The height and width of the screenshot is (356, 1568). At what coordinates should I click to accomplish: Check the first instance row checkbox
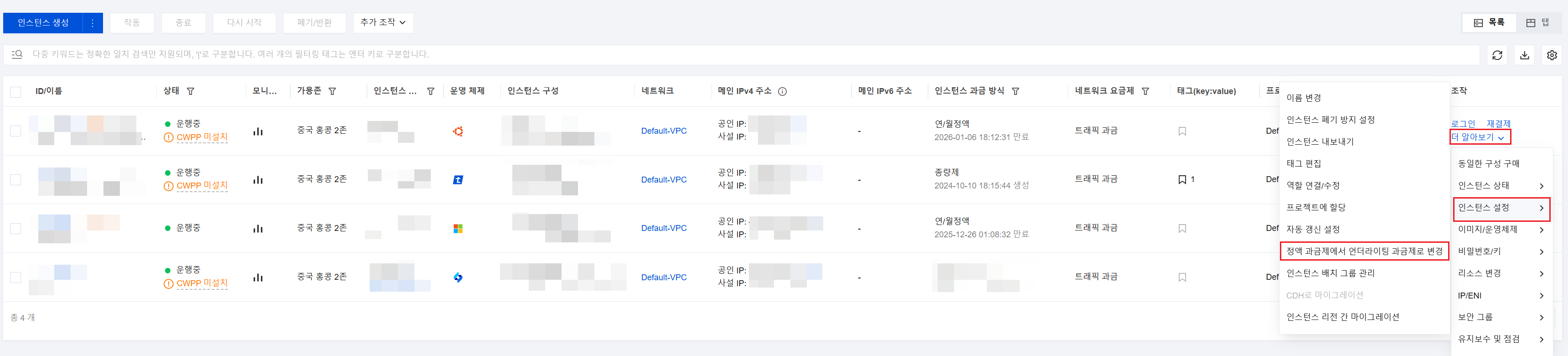click(x=16, y=131)
